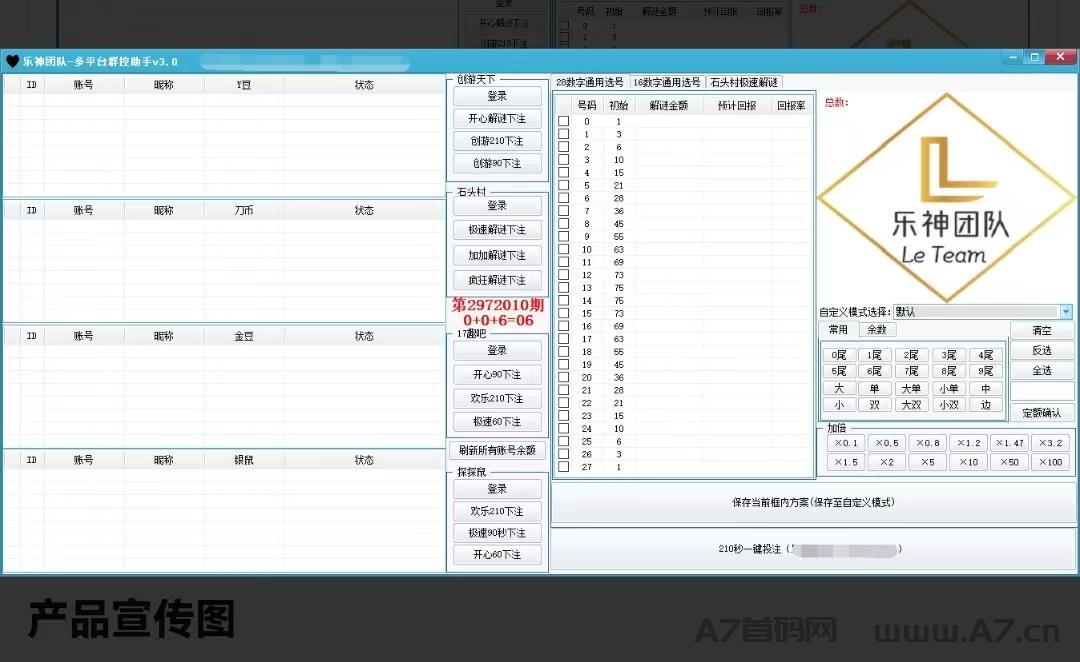Apply the ×1.47 multiplier
Viewport: 1080px width, 662px height.
click(1010, 443)
